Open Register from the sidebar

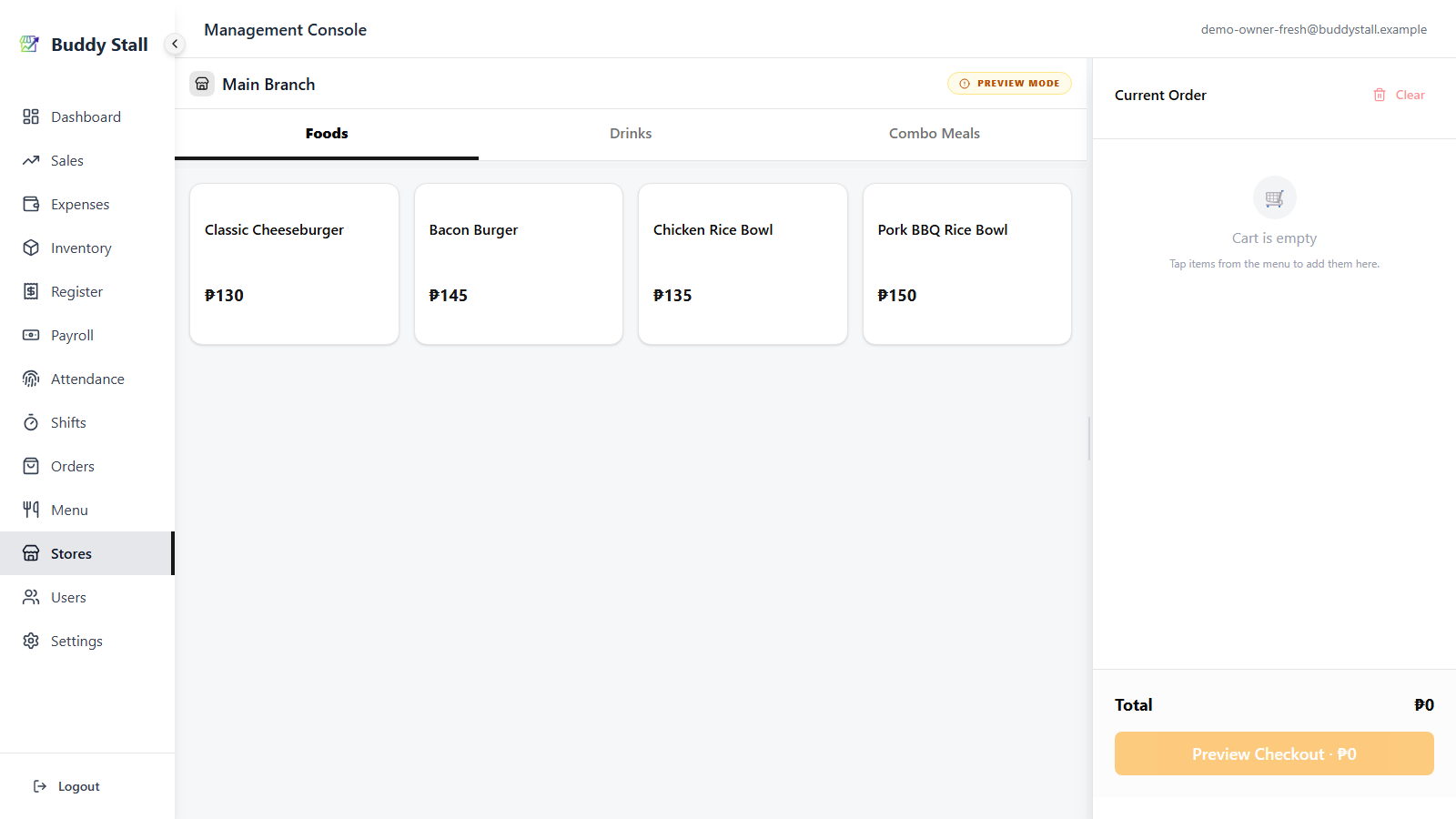click(86, 291)
